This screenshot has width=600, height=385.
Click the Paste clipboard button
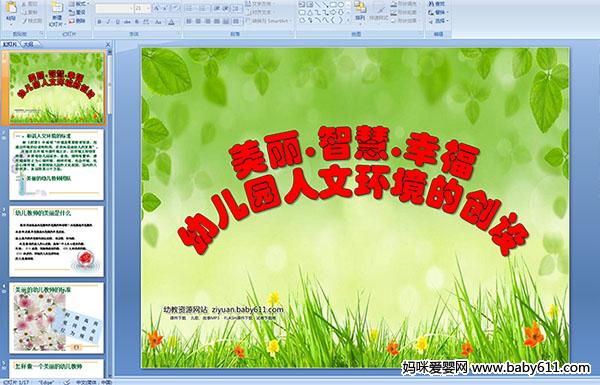[x=11, y=13]
